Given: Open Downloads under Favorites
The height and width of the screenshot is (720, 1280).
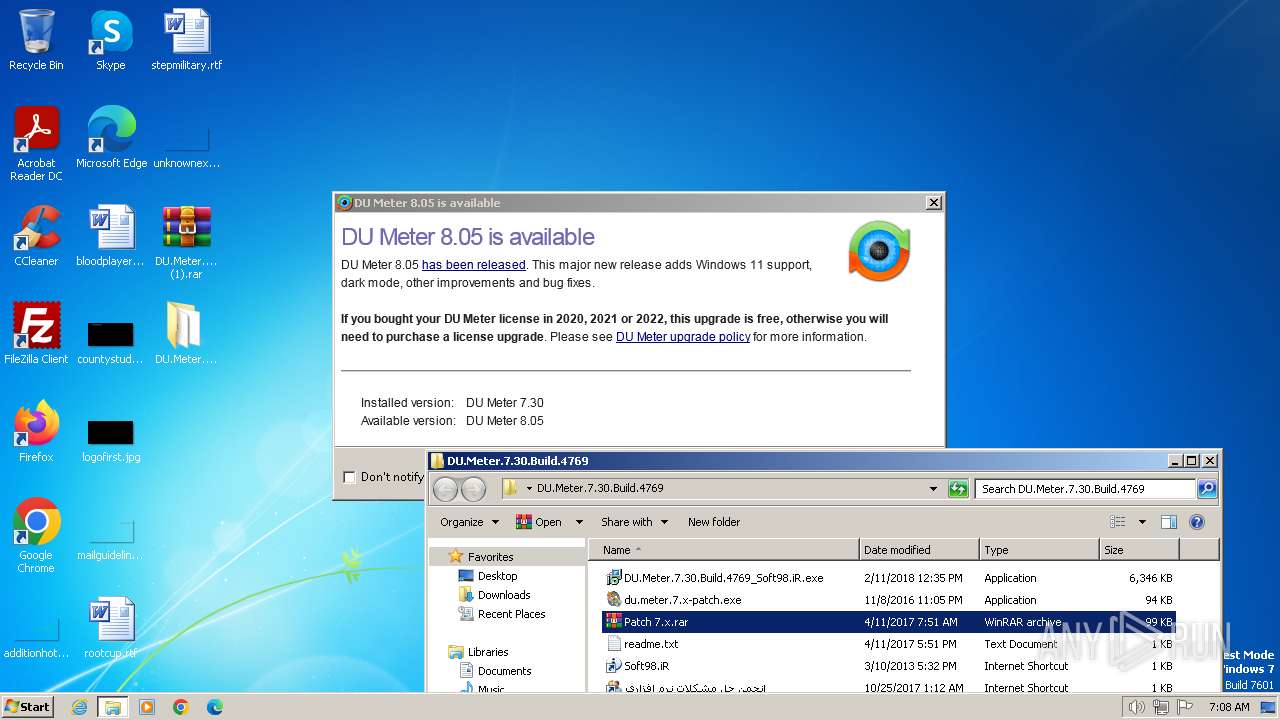Looking at the screenshot, I should [503, 595].
